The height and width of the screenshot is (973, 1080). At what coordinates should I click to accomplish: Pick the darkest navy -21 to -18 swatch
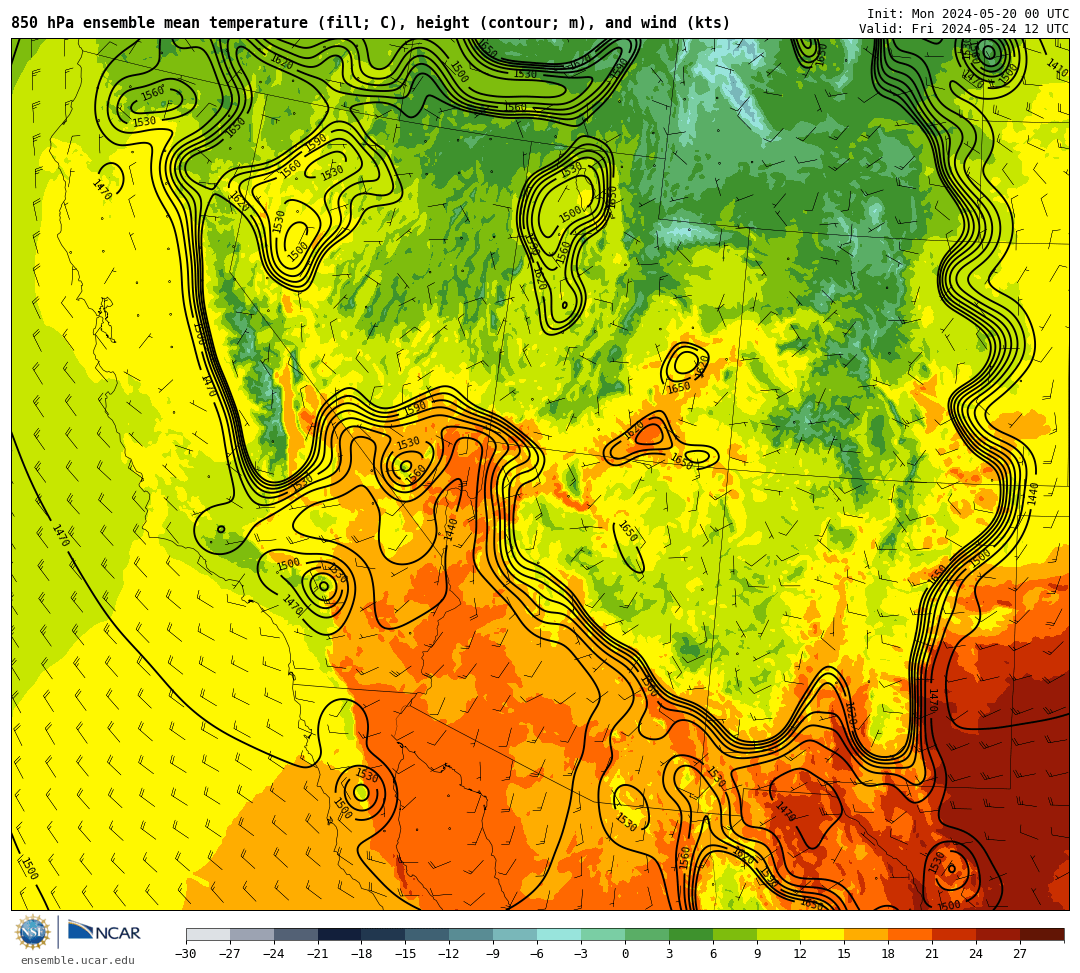click(340, 934)
